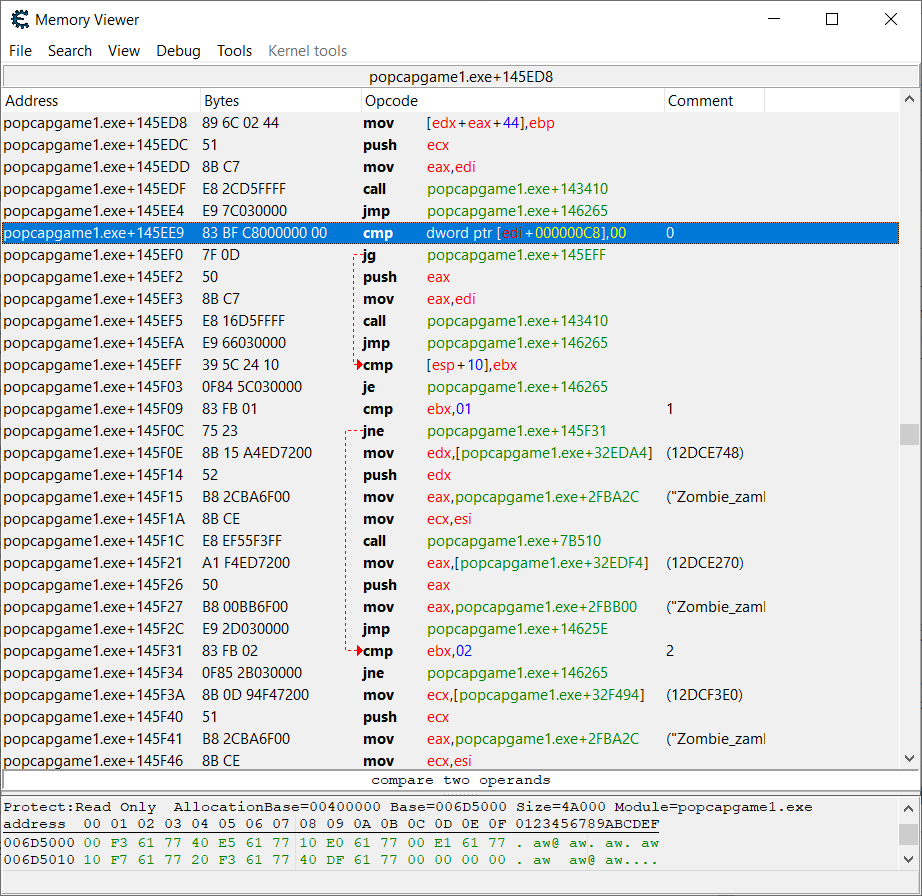
Task: Click the Address column header
Action: 101,101
